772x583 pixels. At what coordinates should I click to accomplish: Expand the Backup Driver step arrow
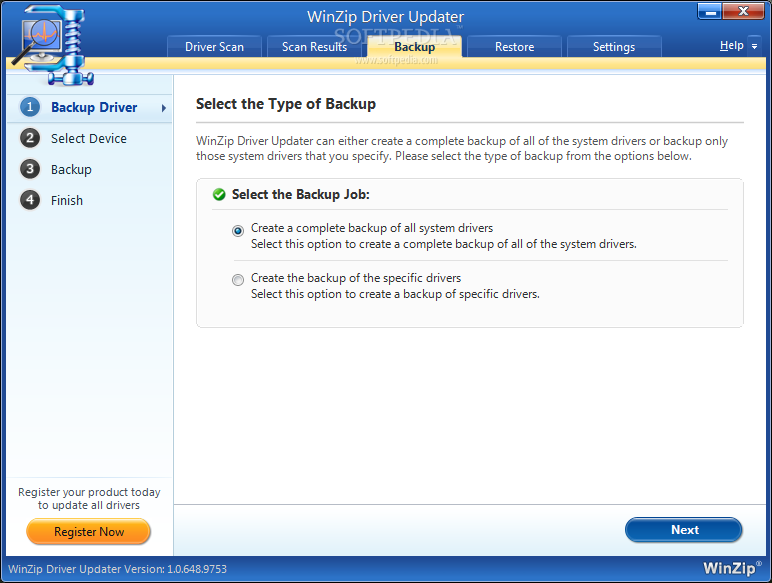(x=163, y=108)
